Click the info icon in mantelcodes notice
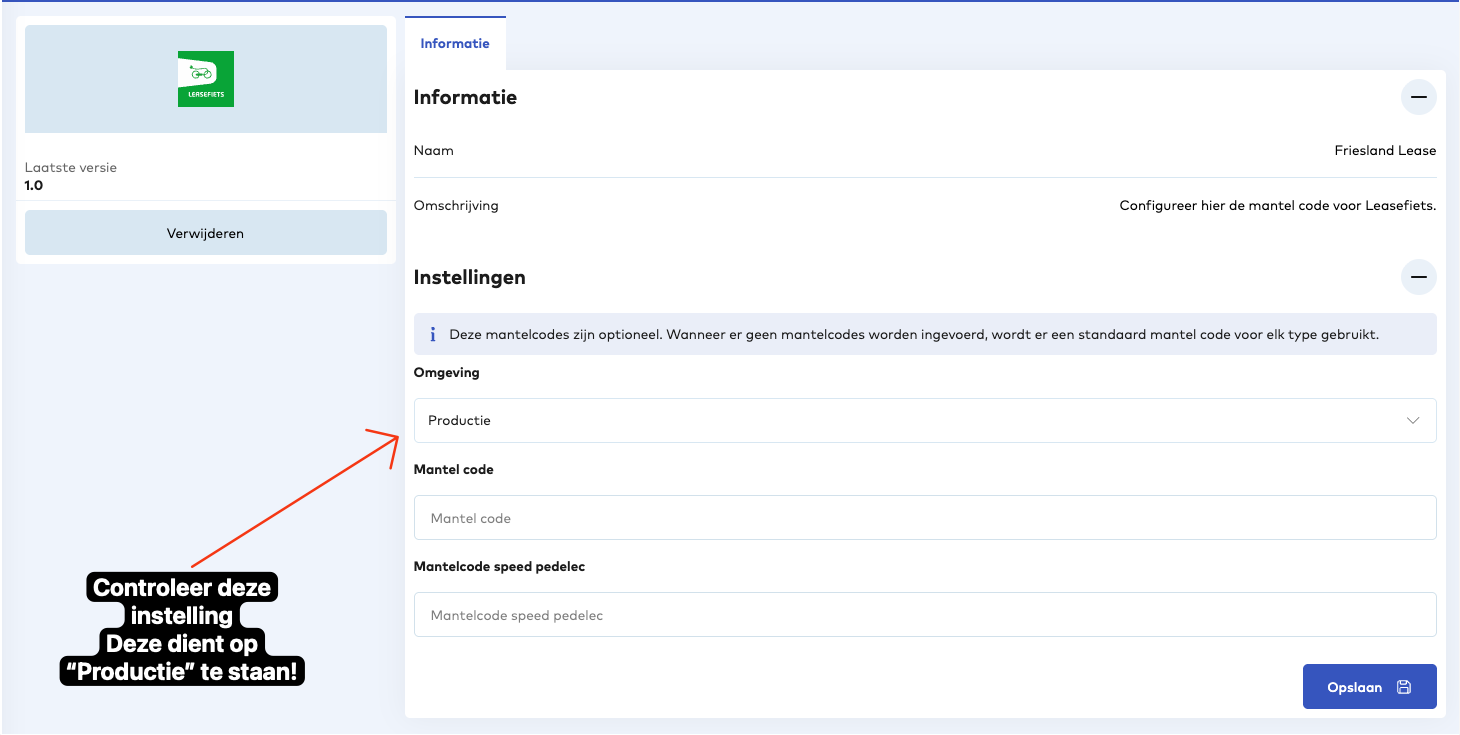Screen dimensions: 1460x735 (432, 335)
